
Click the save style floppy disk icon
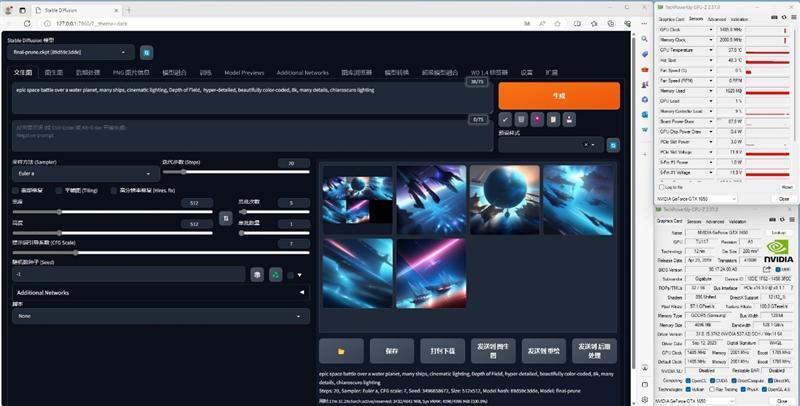click(x=569, y=119)
